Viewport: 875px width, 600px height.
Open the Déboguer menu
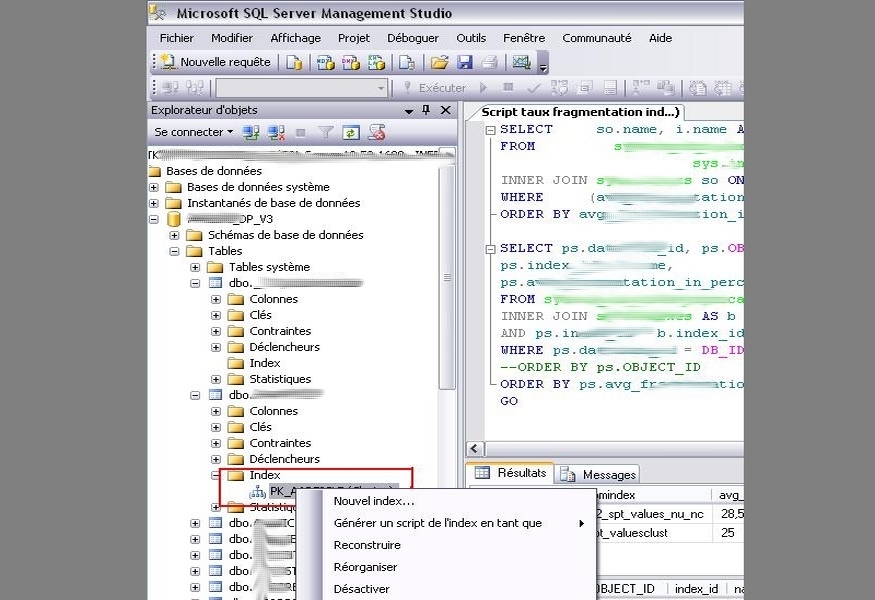413,38
